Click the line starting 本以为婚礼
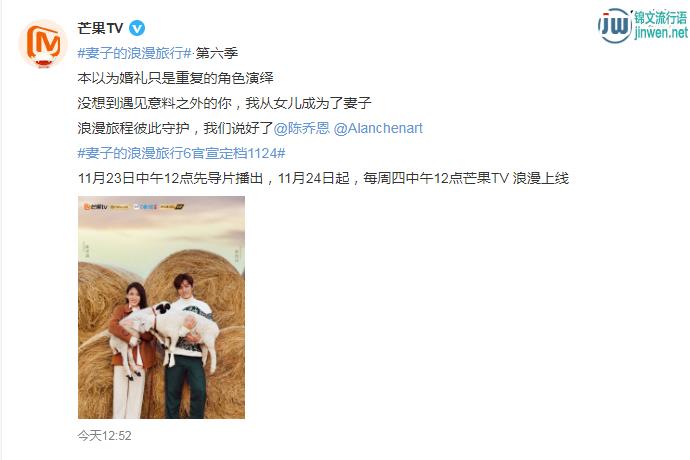This screenshot has height=460, width=690. pyautogui.click(x=176, y=78)
